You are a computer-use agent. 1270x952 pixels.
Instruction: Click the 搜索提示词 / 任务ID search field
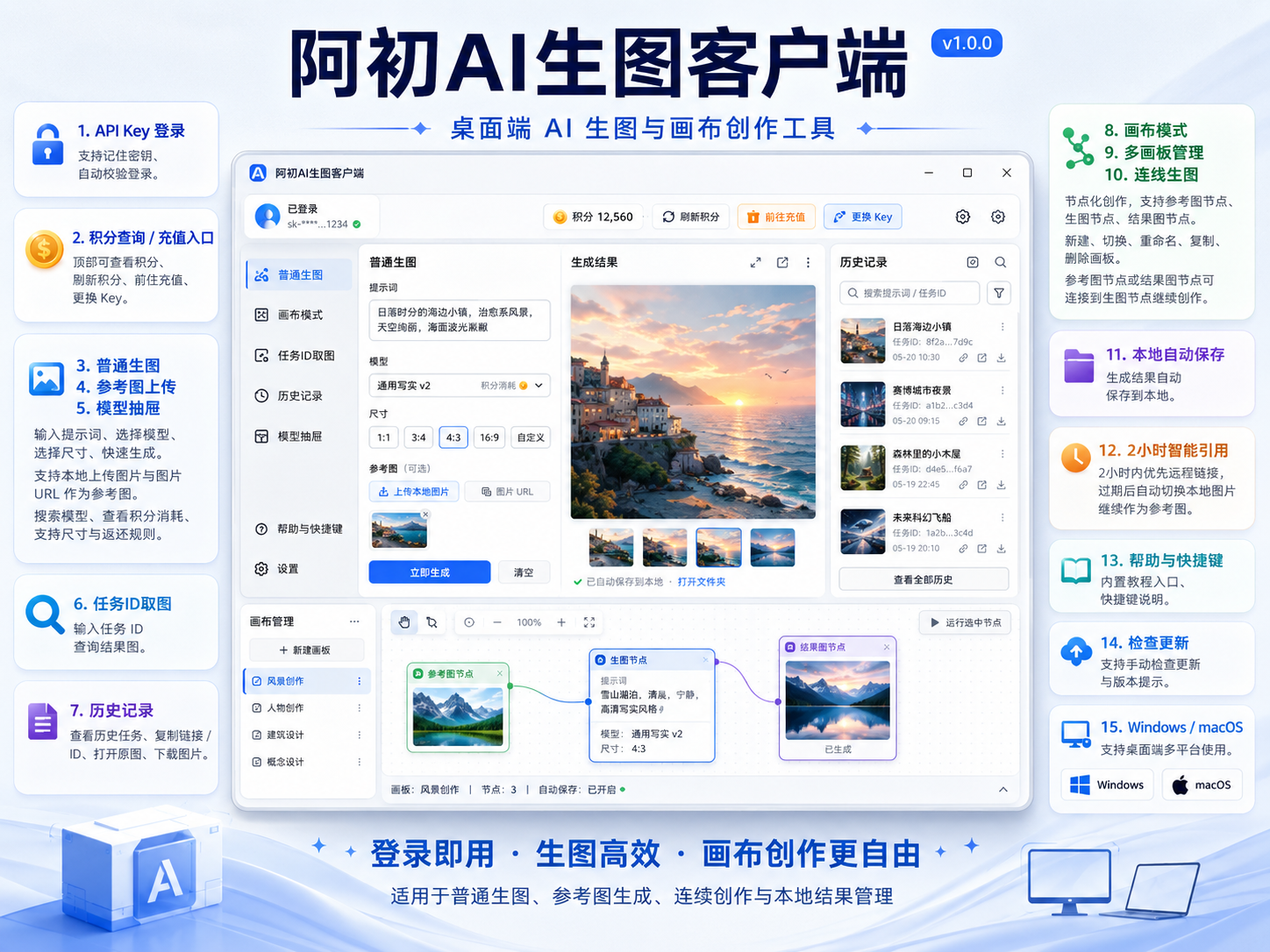pyautogui.click(x=910, y=293)
